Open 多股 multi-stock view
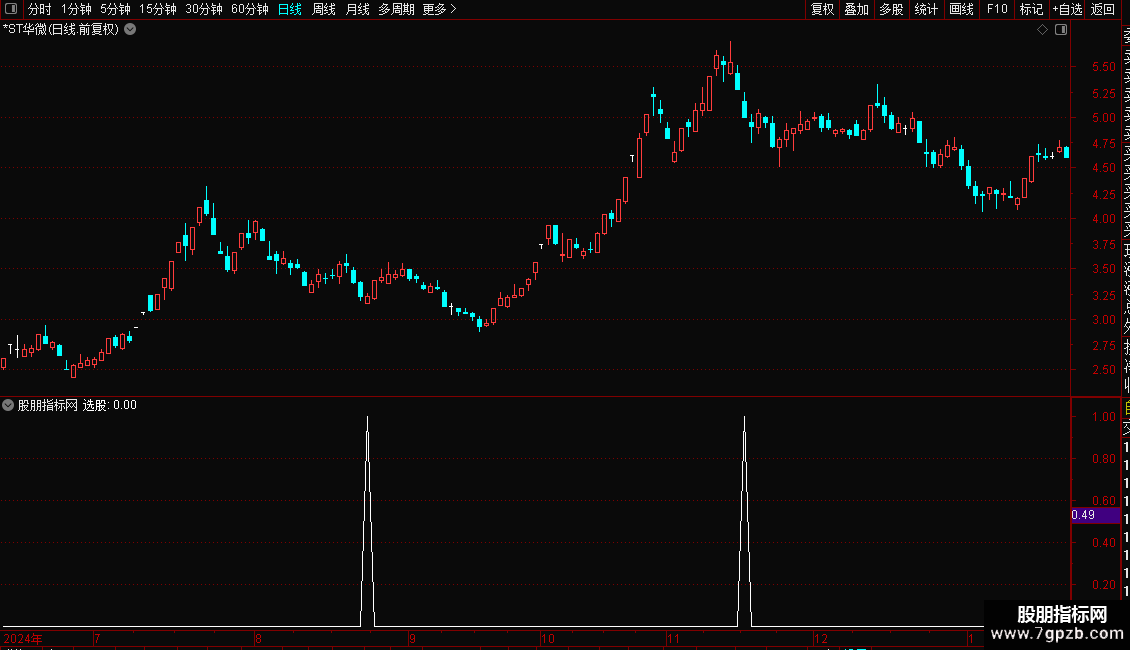The image size is (1130, 650). pyautogui.click(x=891, y=9)
